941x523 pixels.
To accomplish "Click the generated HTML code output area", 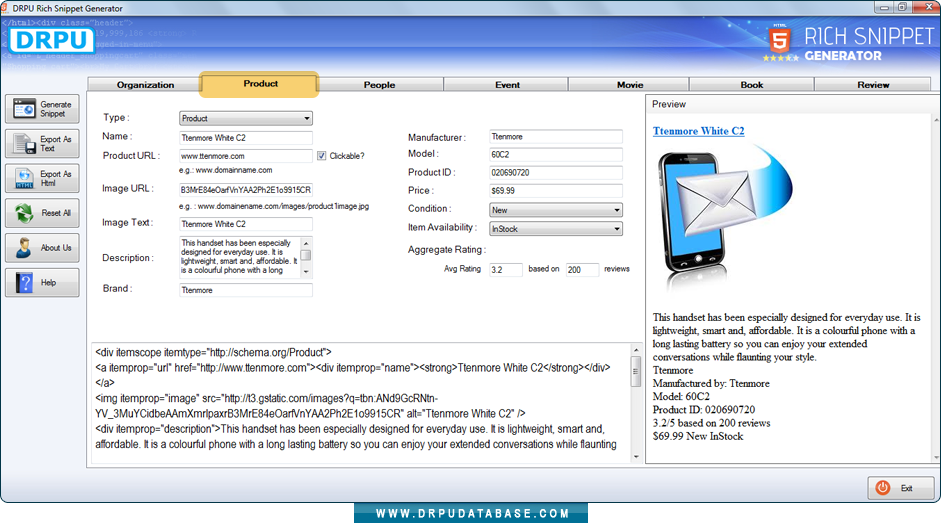I will tap(360, 405).
